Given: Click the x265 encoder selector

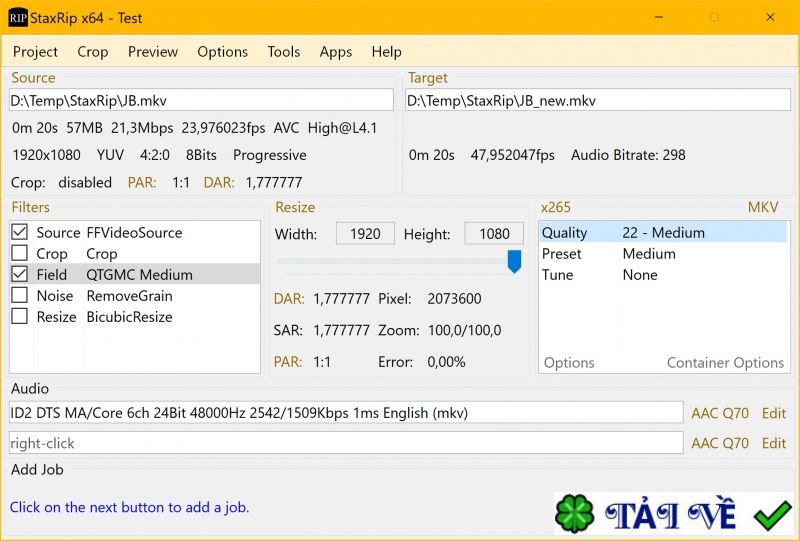Looking at the screenshot, I should (x=556, y=207).
